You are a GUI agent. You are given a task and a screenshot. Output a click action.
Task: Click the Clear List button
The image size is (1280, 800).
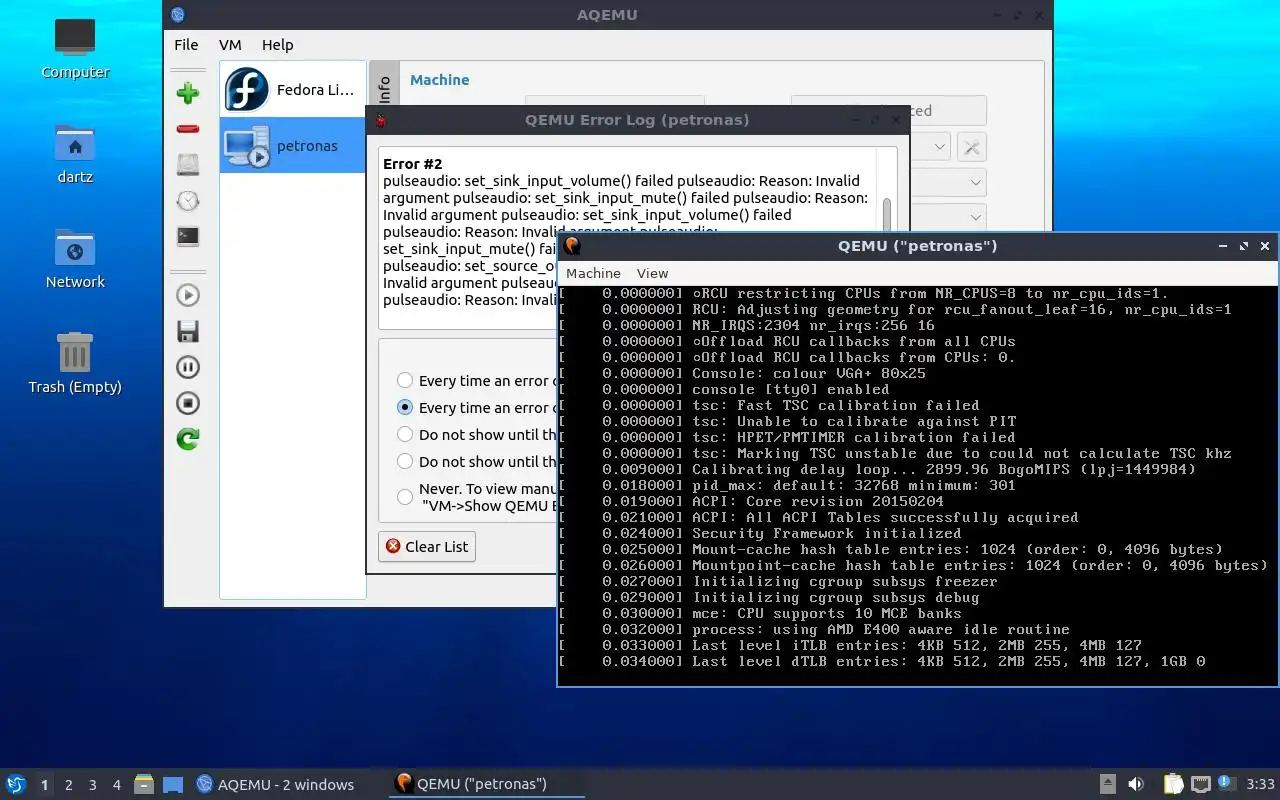[427, 546]
